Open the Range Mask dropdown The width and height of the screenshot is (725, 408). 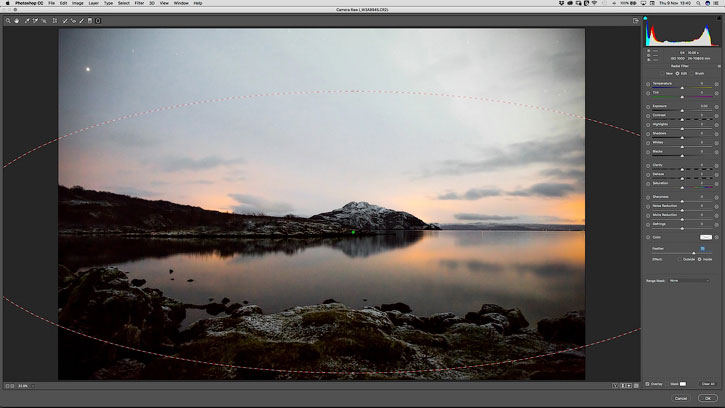pyautogui.click(x=689, y=281)
